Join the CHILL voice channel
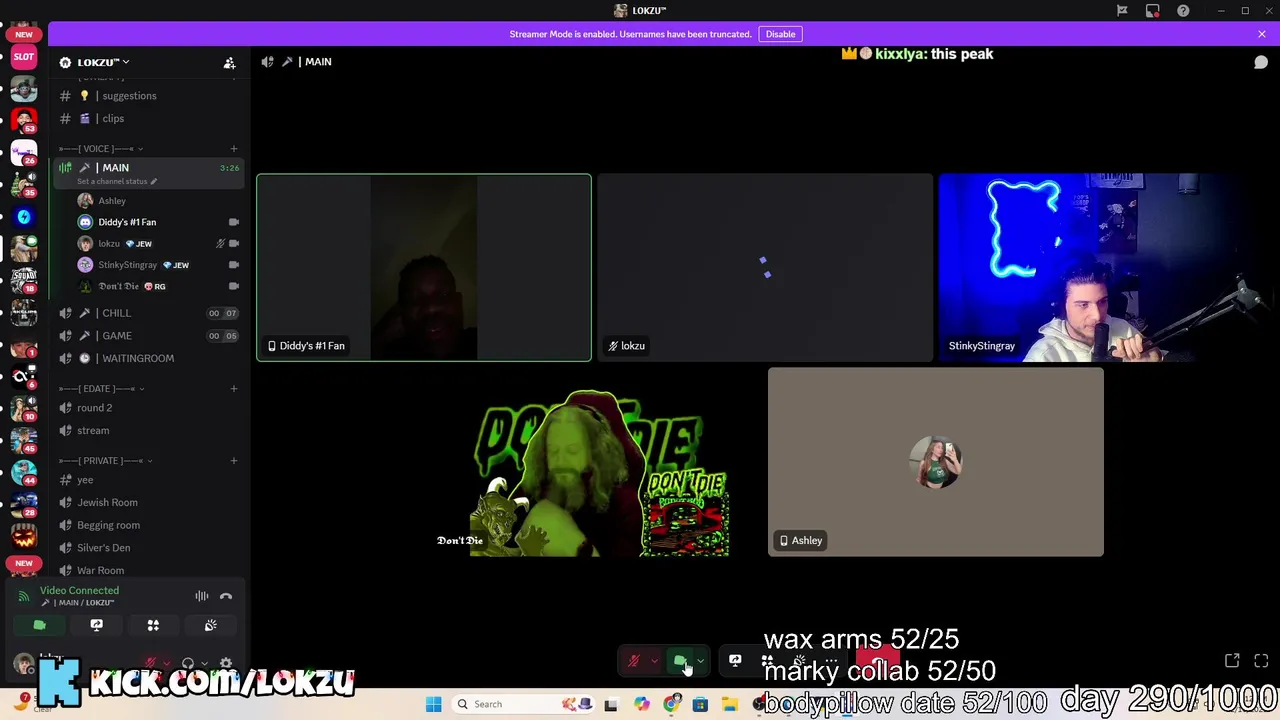1280x720 pixels. pos(149,313)
